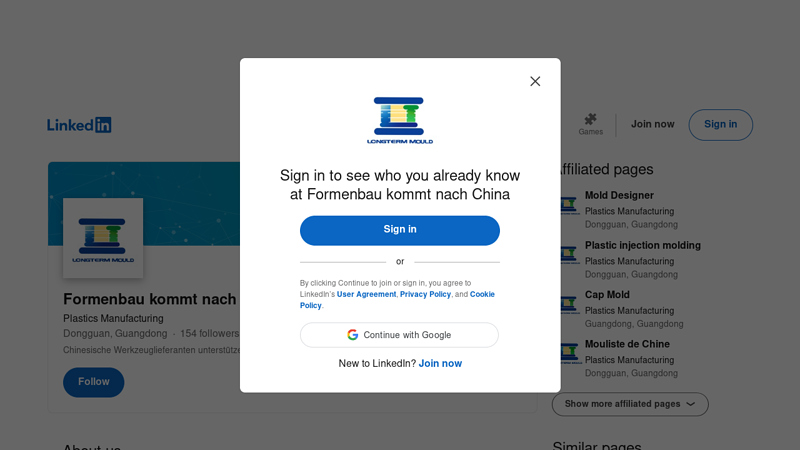Click outlined Sign in button in header

pyautogui.click(x=720, y=124)
